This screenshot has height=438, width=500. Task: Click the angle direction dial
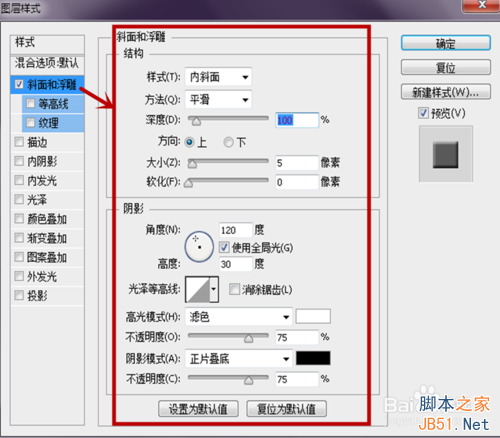pyautogui.click(x=199, y=247)
